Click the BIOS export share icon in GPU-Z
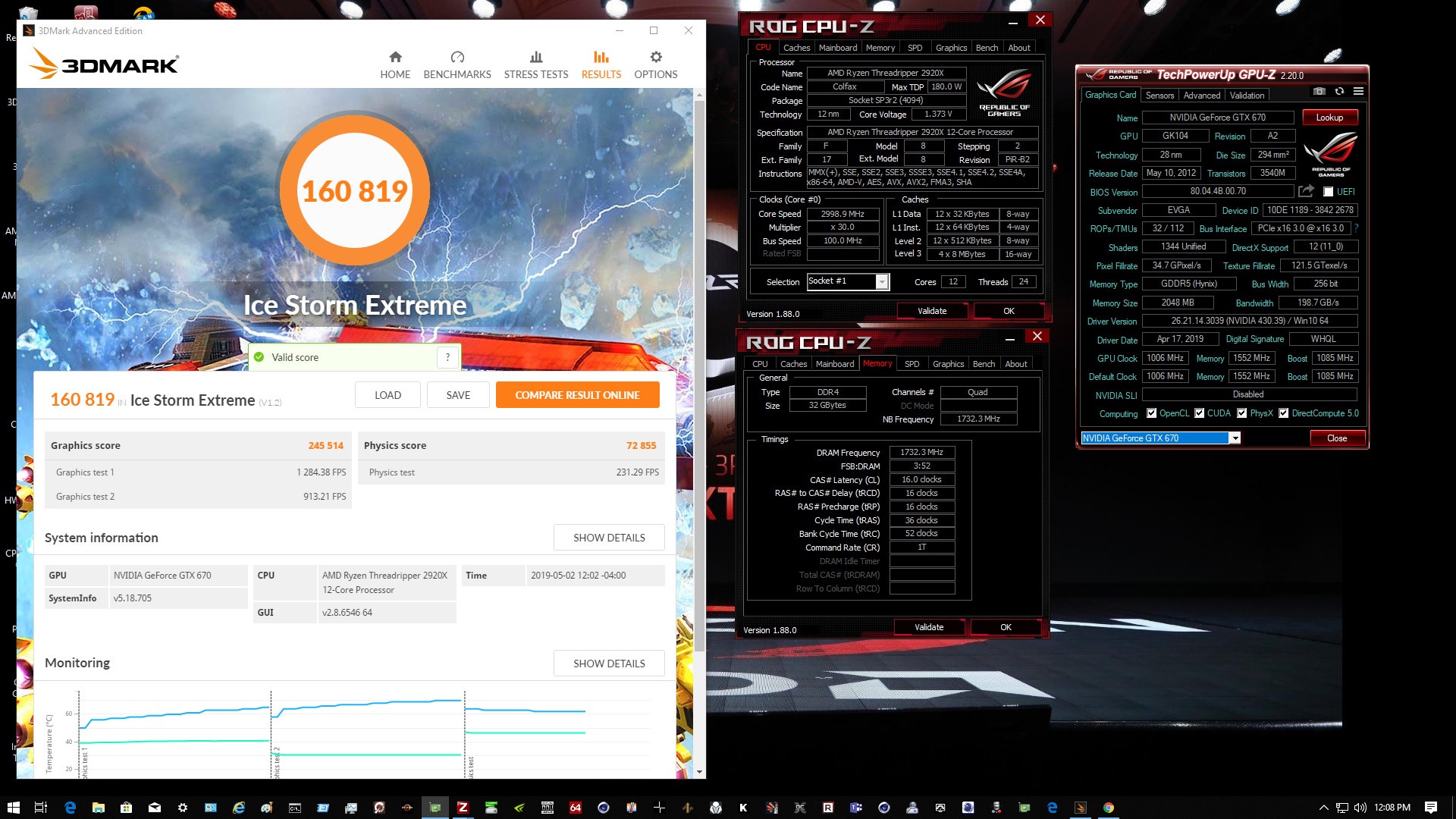 1305,191
